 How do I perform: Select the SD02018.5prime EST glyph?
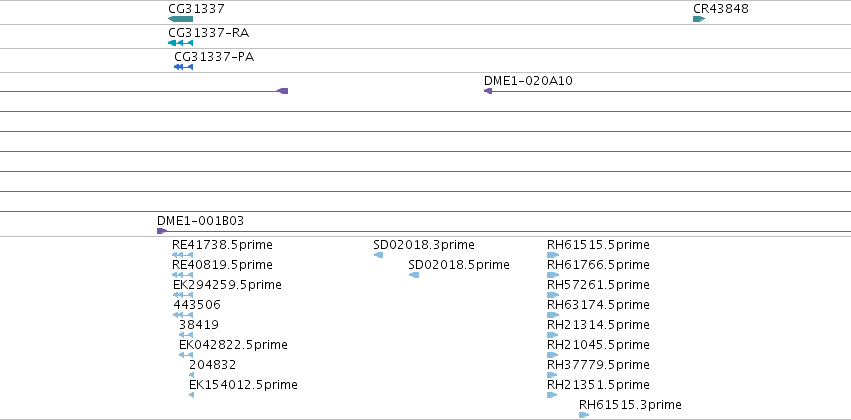(414, 275)
